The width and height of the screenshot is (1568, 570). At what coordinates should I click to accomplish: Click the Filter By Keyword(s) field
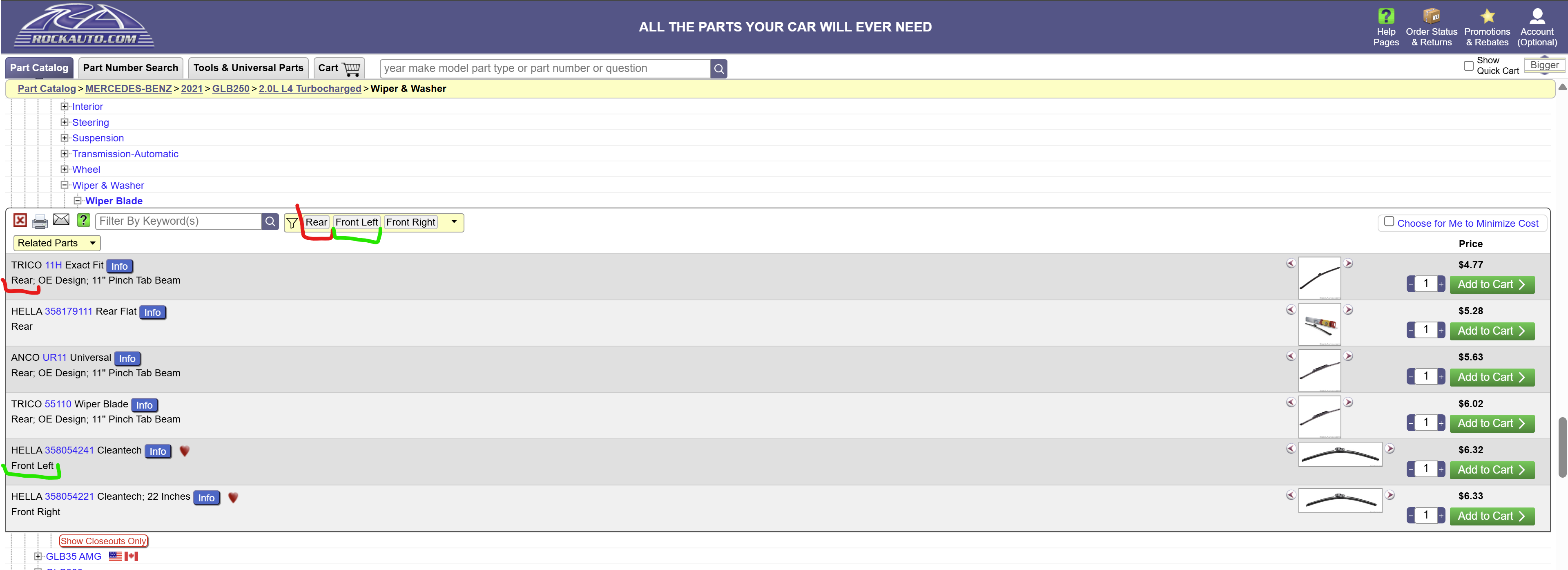(x=178, y=221)
